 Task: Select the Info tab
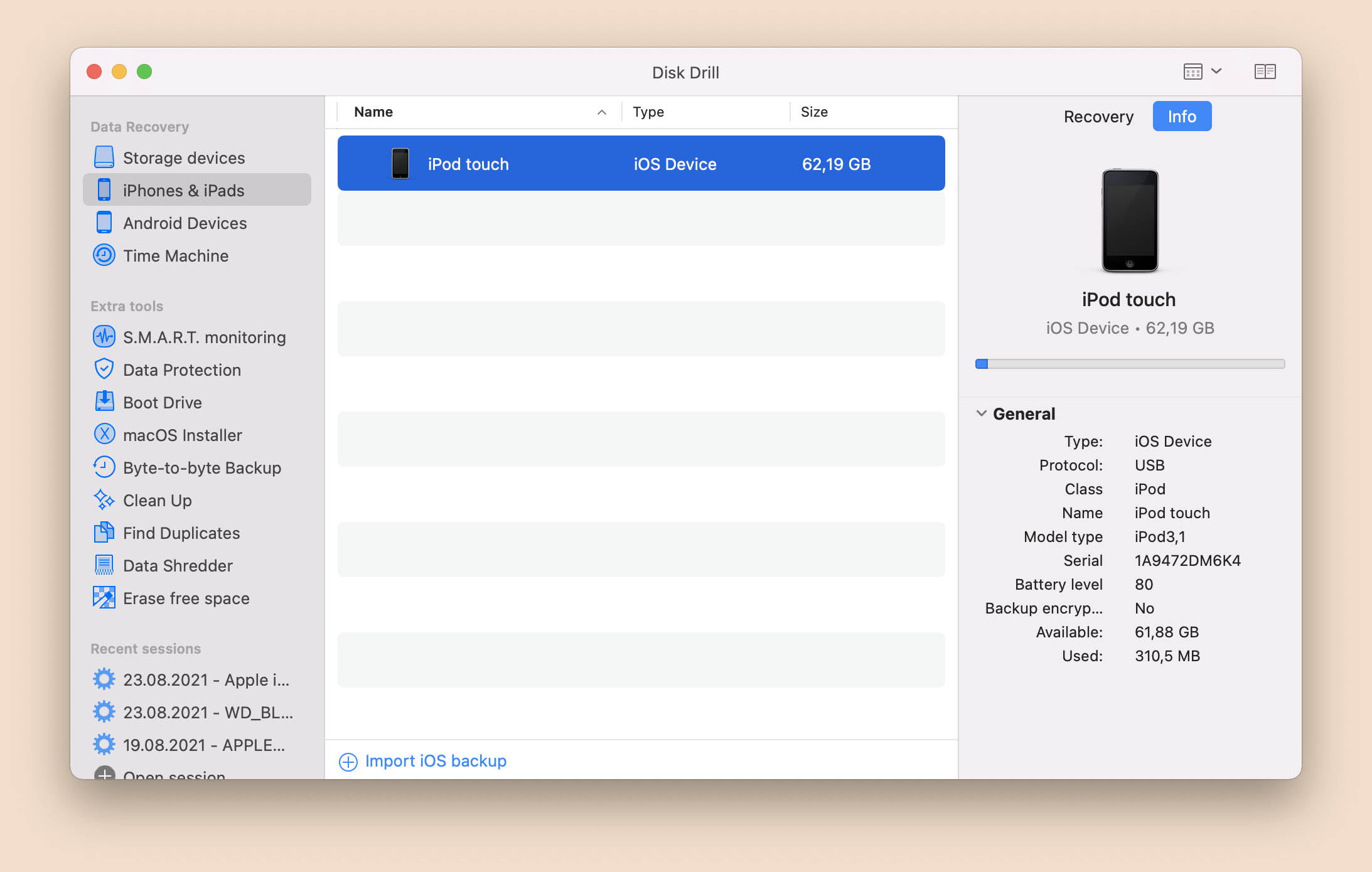[x=1182, y=116]
